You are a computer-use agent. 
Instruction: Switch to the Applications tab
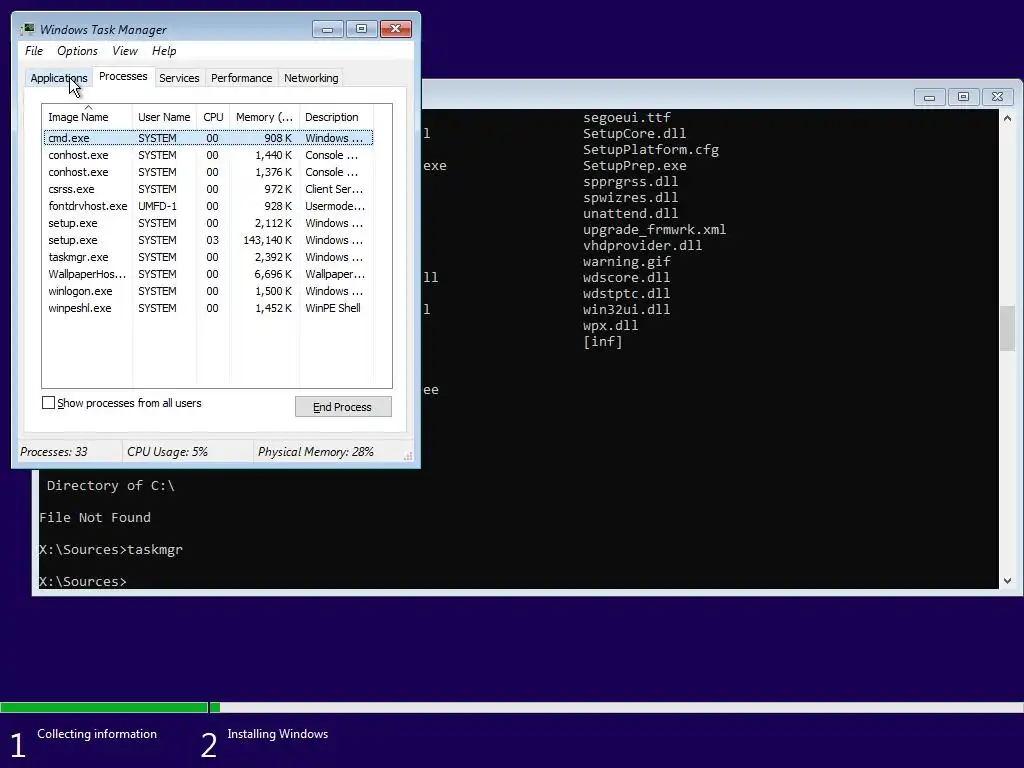click(x=59, y=78)
